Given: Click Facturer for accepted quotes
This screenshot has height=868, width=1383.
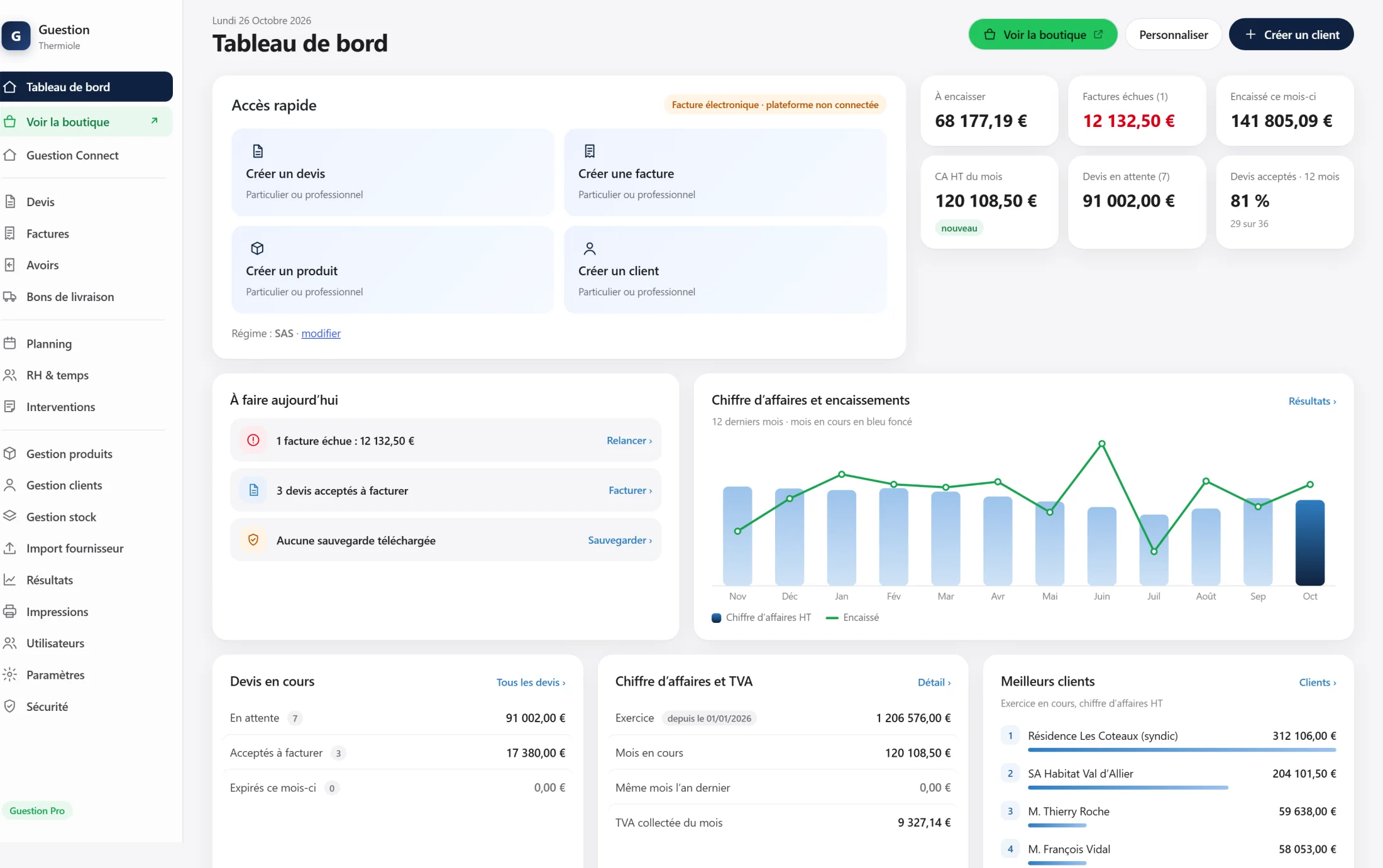Looking at the screenshot, I should [630, 490].
